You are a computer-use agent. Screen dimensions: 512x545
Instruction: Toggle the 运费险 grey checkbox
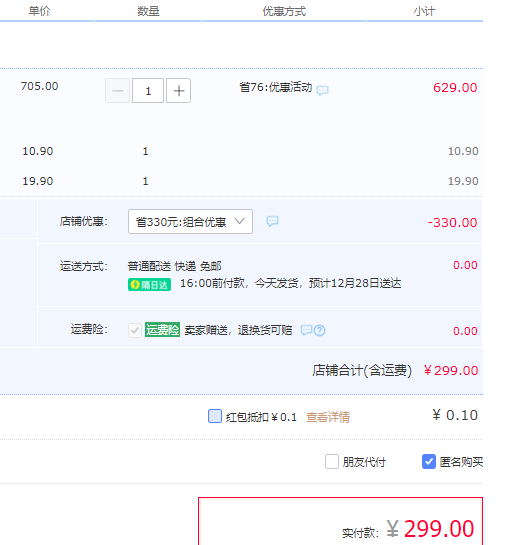(x=135, y=330)
